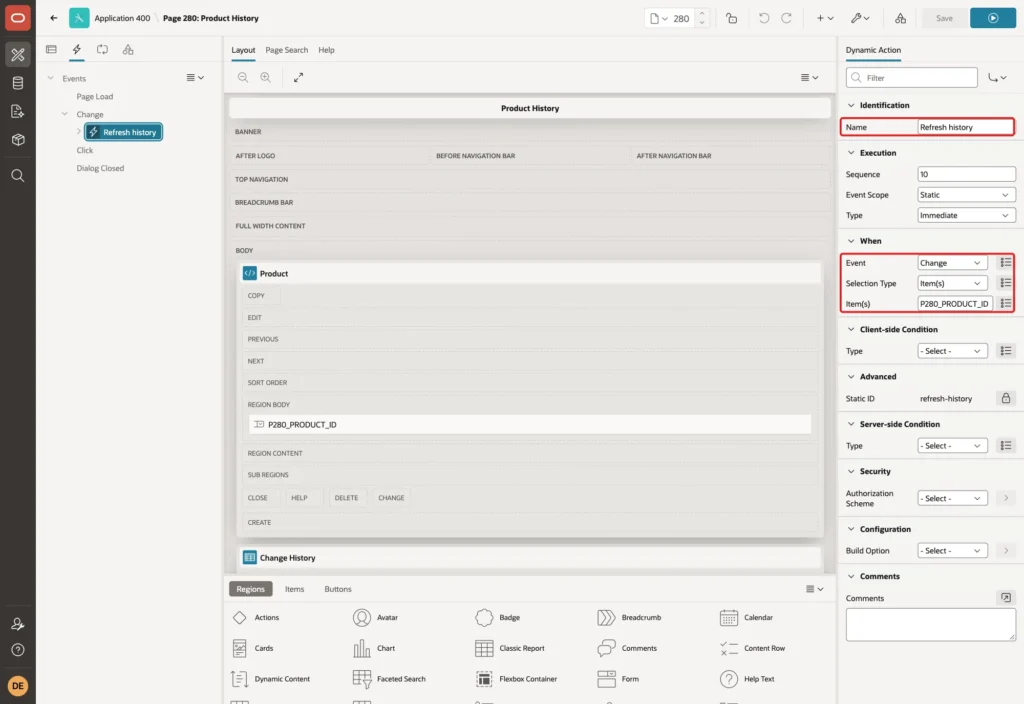Open the gallery options menu
Image resolution: width=1024 pixels, height=704 pixels.
point(814,589)
